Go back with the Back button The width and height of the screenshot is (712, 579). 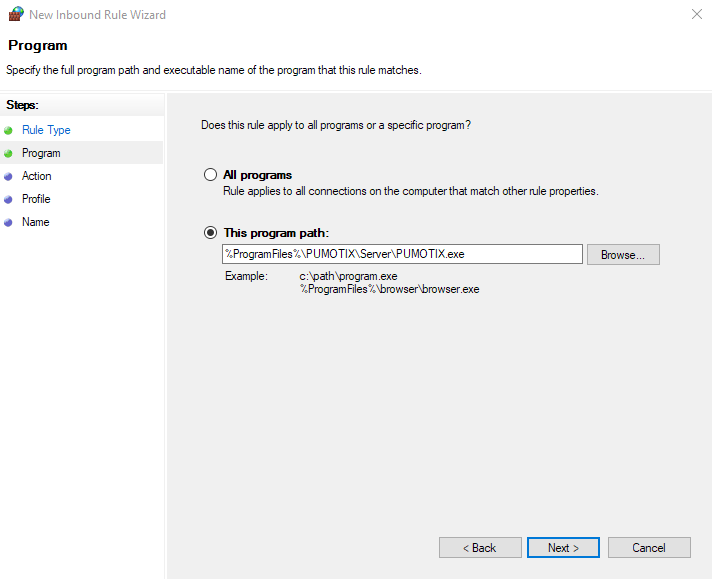coord(480,548)
